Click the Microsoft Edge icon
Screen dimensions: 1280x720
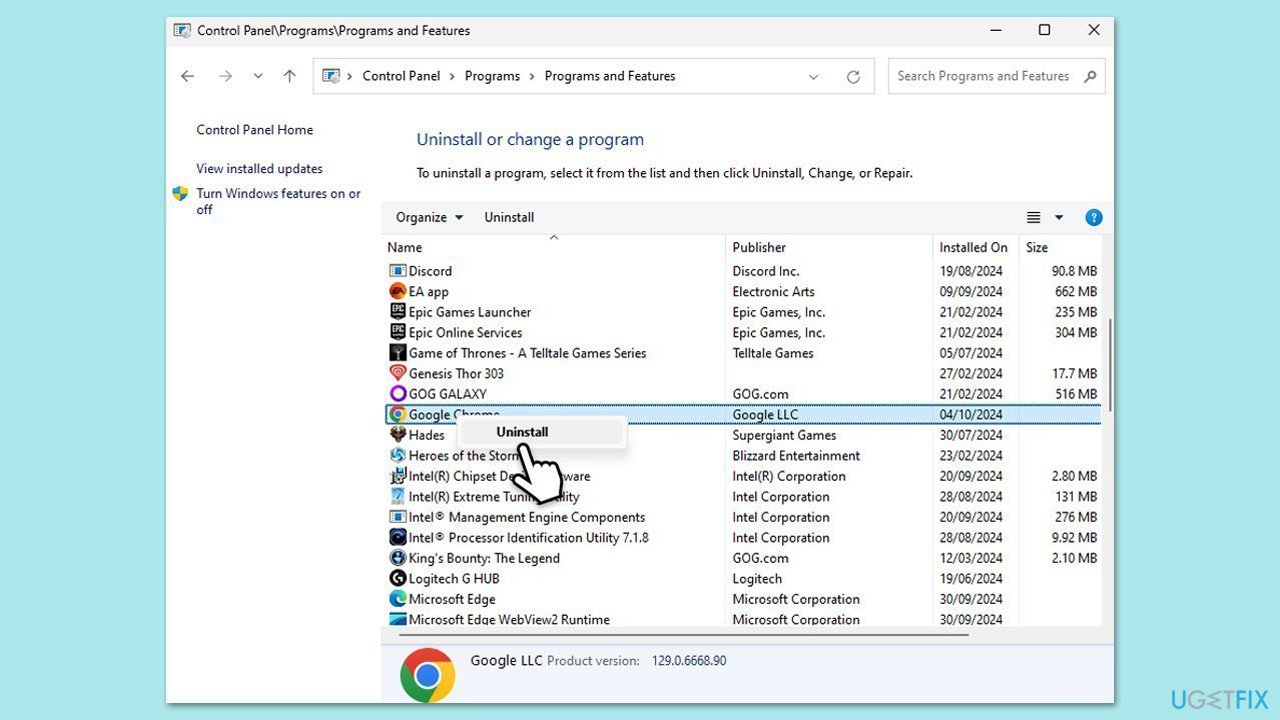398,599
